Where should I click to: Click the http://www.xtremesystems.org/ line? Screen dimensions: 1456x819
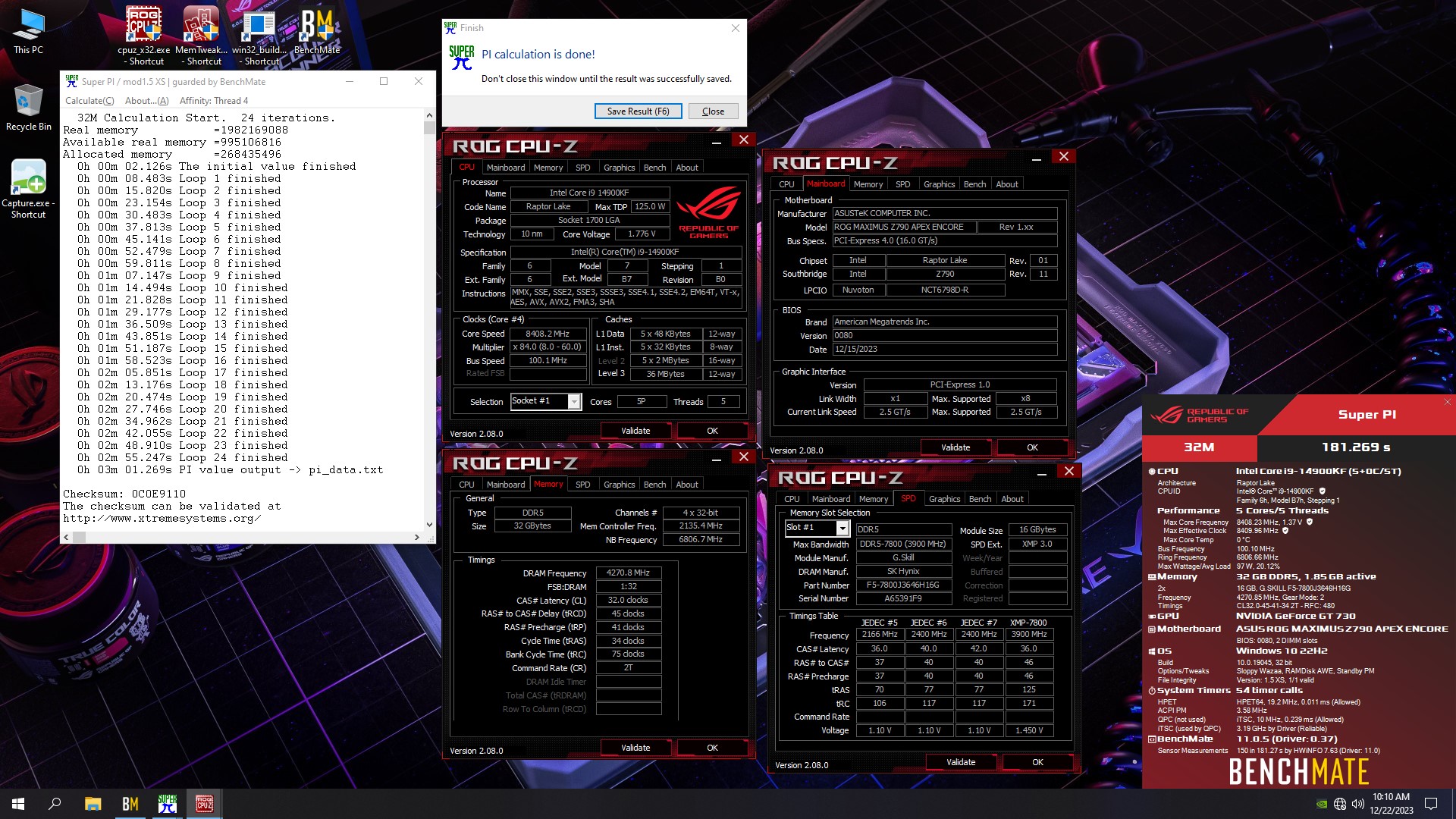tap(162, 518)
